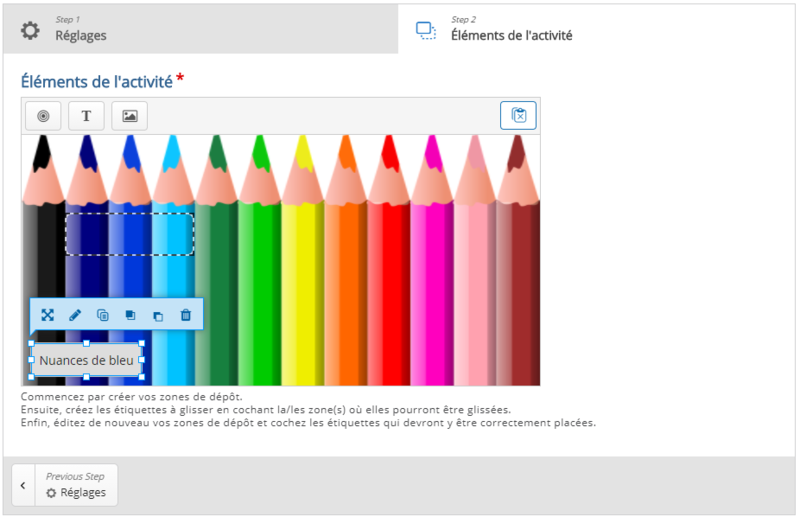Click the top-right resize handle of label
800x517 pixels.
(x=141, y=344)
